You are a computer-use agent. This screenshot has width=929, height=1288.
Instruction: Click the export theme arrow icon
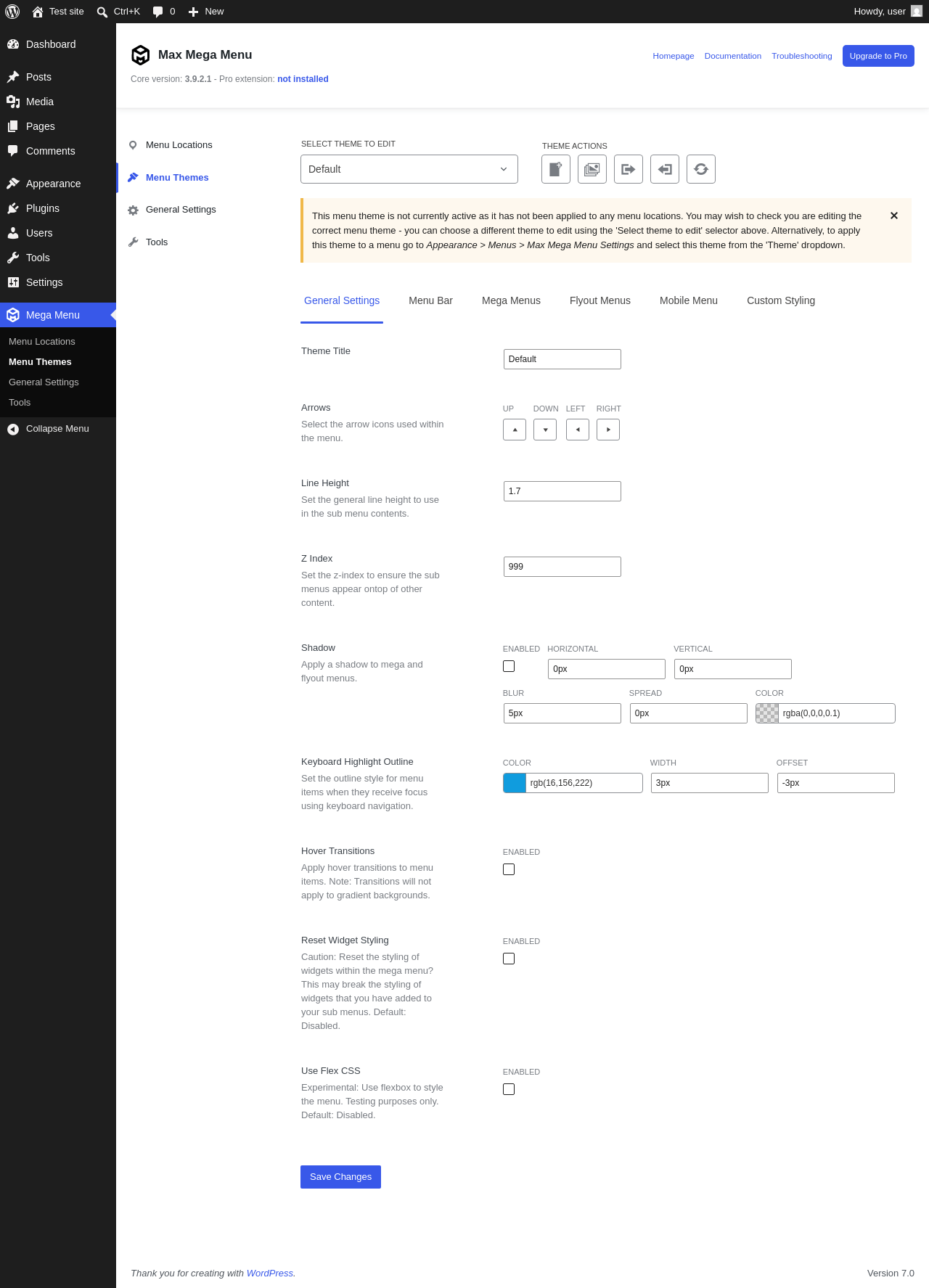(x=629, y=169)
